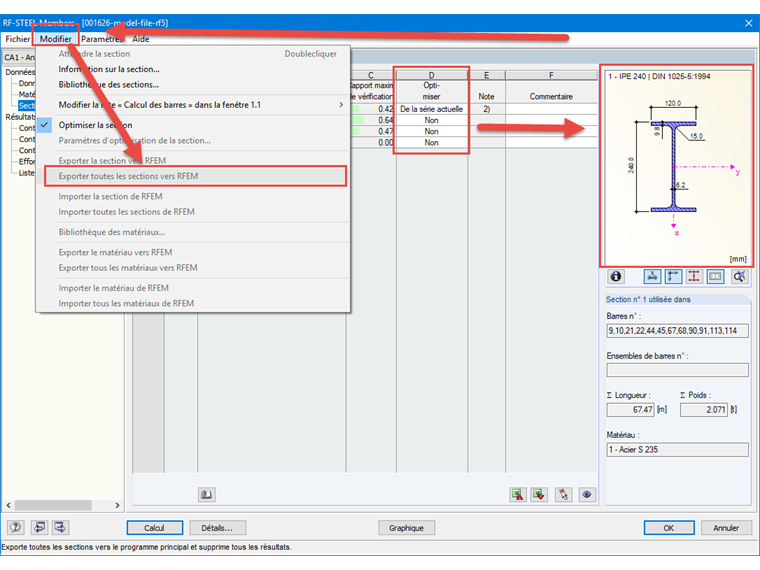Viewport: 760px width, 570px height.
Task: Click the Calcul button
Action: click(x=155, y=528)
